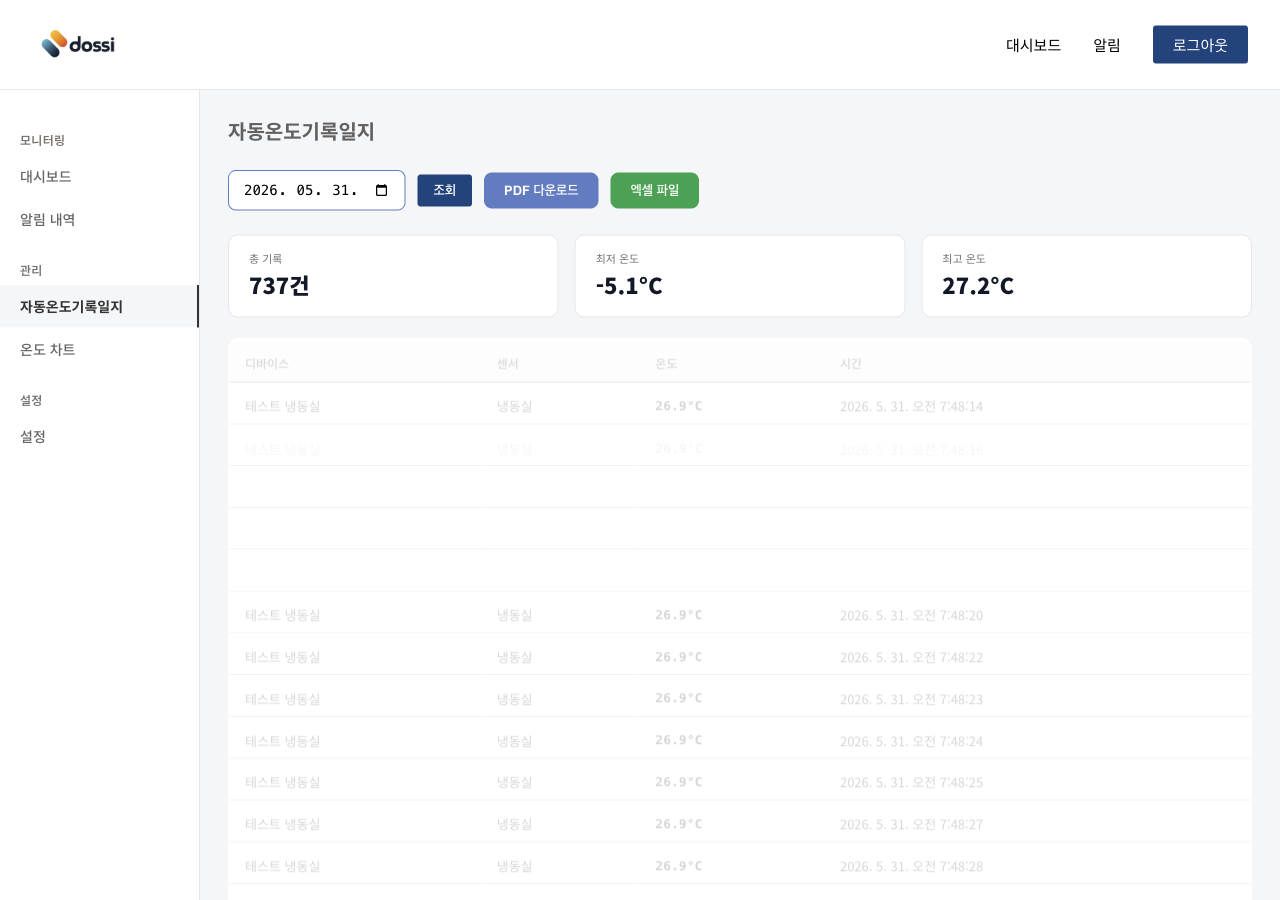
Task: Click the 로그아웃 button
Action: pyautogui.click(x=1200, y=45)
